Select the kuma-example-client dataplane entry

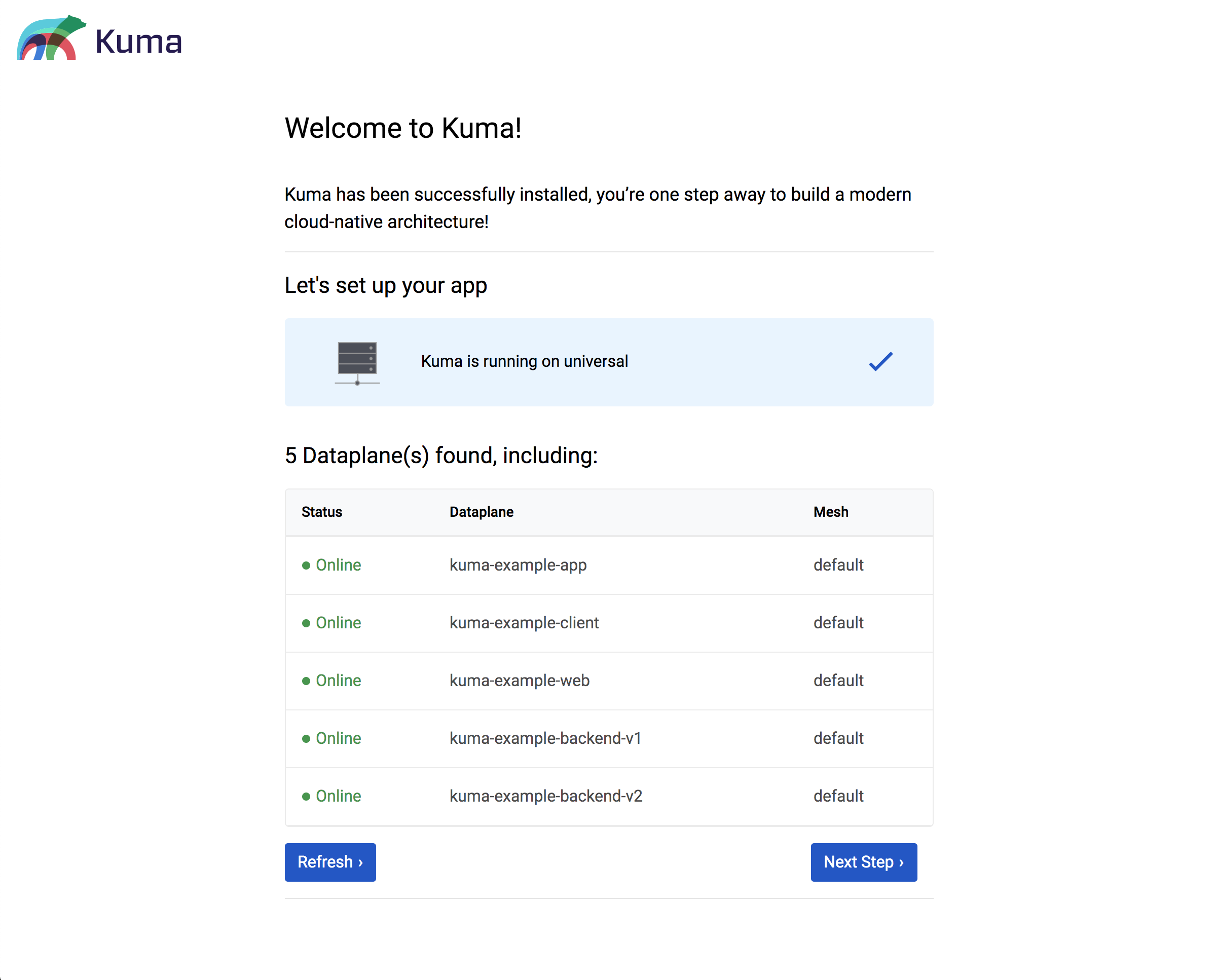pos(524,623)
